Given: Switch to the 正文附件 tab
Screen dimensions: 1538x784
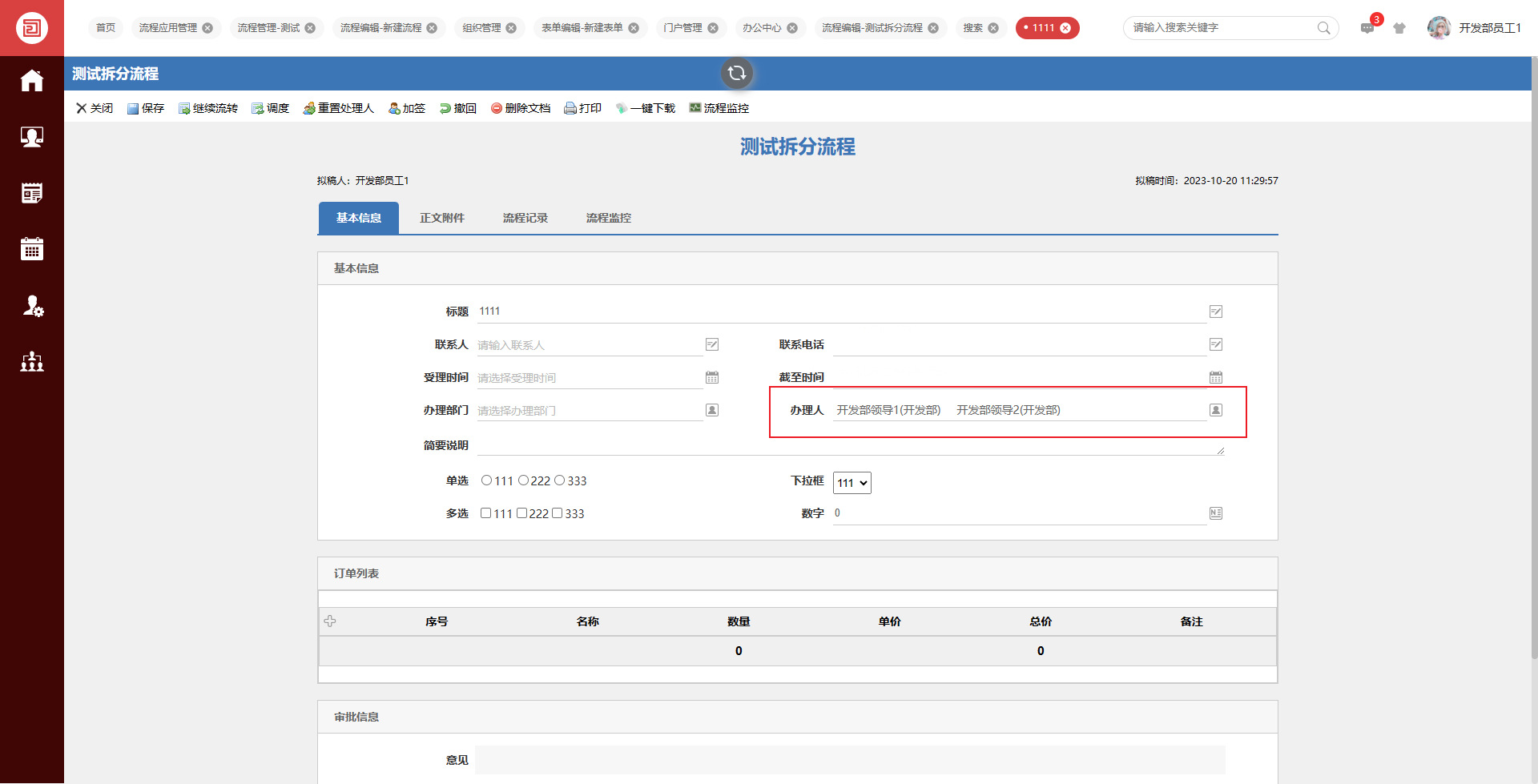Looking at the screenshot, I should click(x=441, y=218).
